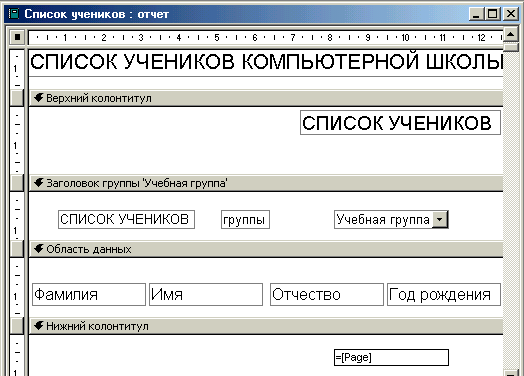Select the Нижний колонтитул section bar
524x376 pixels.
(266, 326)
